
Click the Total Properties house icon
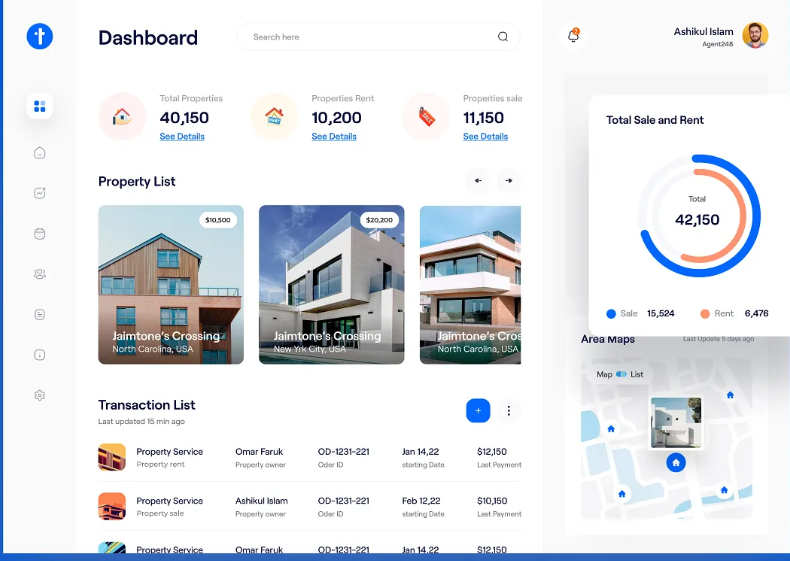coord(122,116)
